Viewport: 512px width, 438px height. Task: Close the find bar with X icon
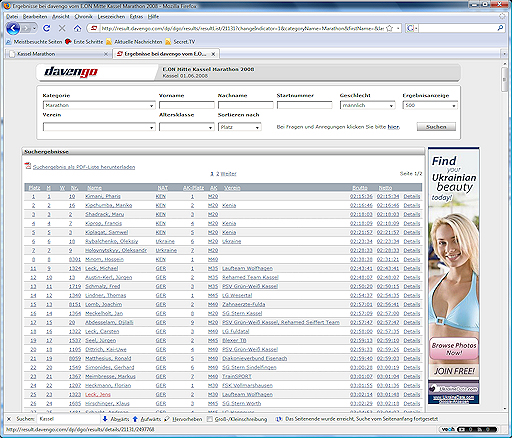point(9,419)
